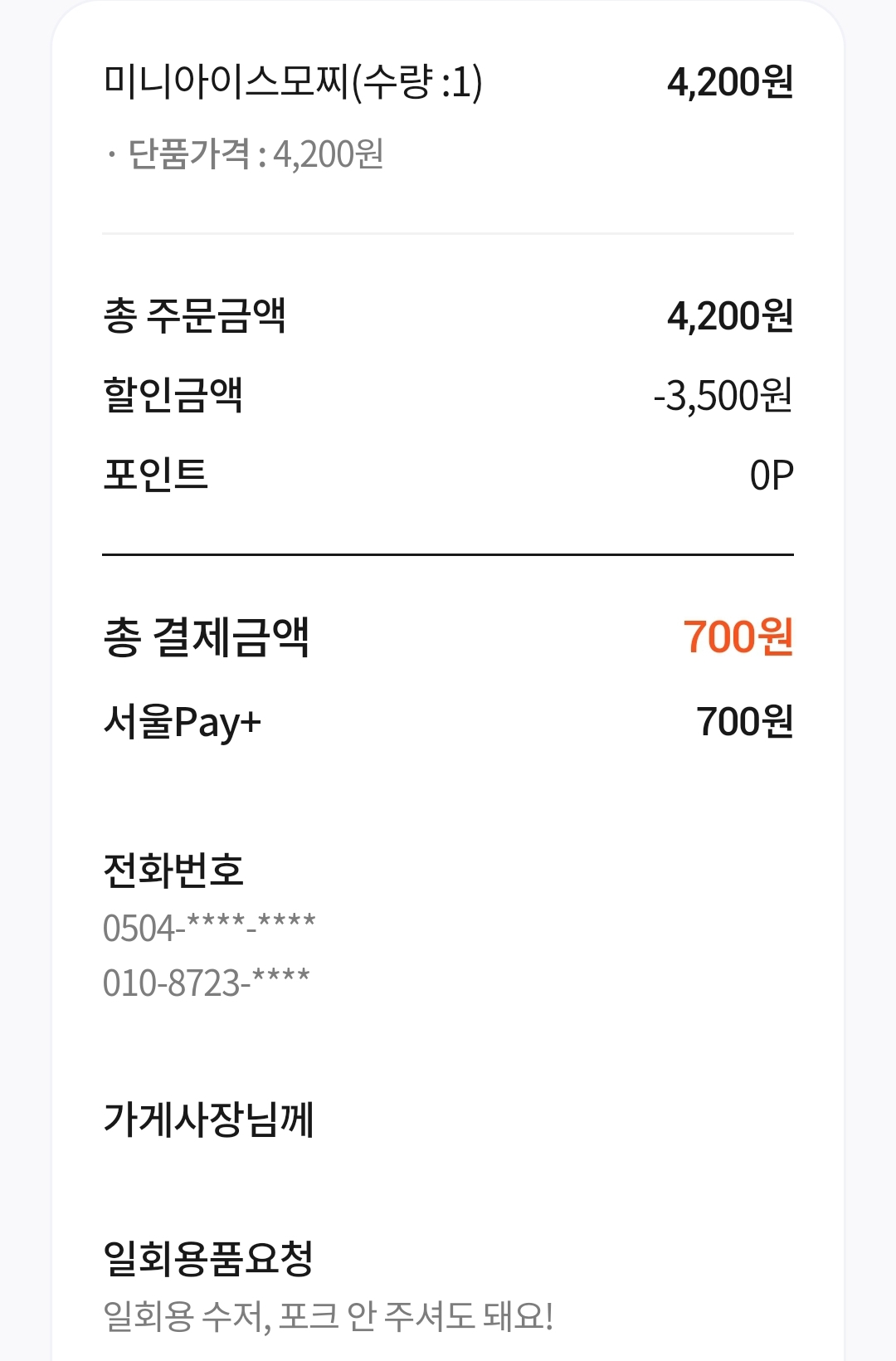Select the disposable cutlery request text
The height and width of the screenshot is (1361, 896).
328,1316
